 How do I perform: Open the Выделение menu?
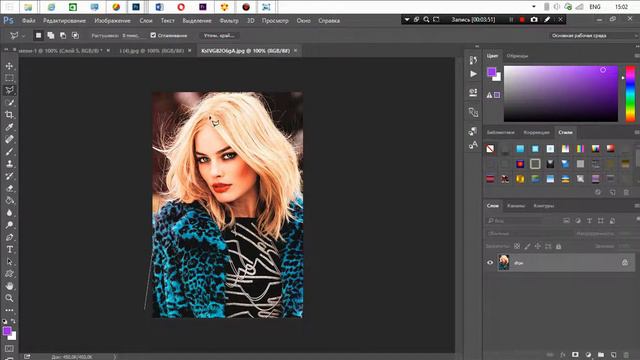tap(197, 20)
